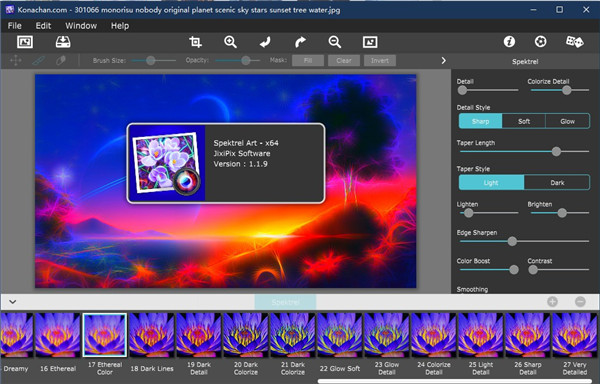600x384 pixels.
Task: Select the 16 Ethereal preset thumbnail
Action: pos(58,335)
